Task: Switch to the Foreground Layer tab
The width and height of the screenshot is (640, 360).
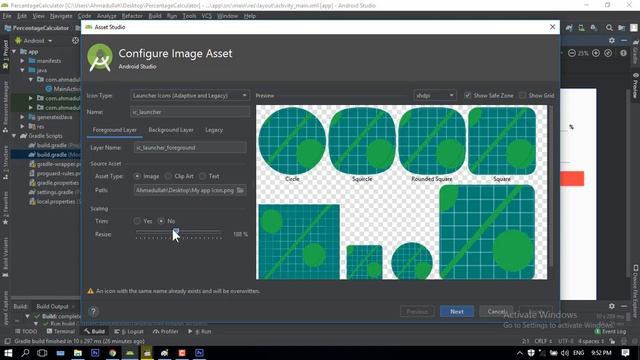Action: point(115,130)
